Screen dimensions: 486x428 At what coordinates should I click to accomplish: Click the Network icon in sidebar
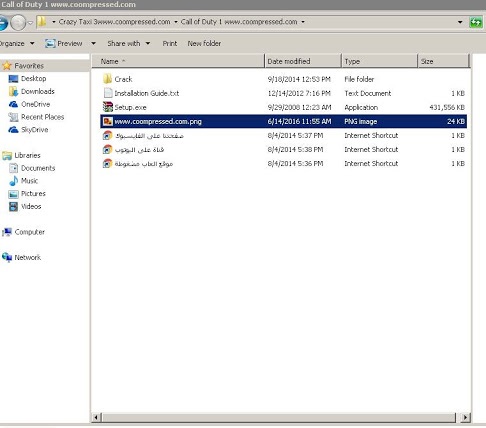(7, 257)
